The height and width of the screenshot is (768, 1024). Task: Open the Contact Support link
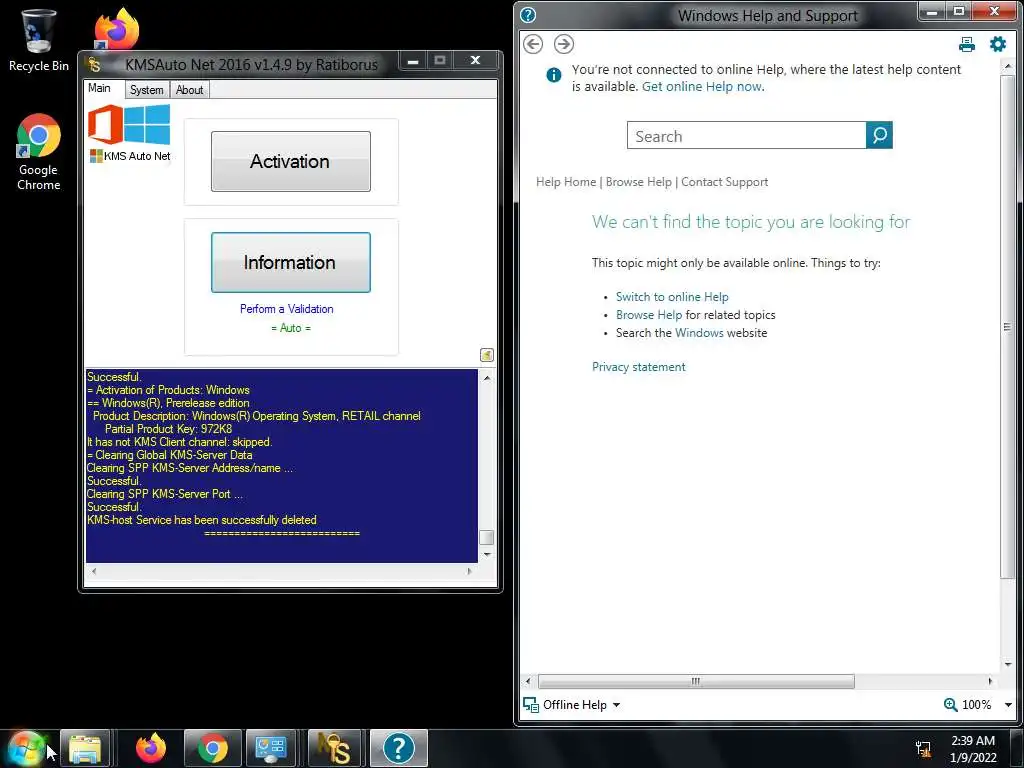[724, 182]
